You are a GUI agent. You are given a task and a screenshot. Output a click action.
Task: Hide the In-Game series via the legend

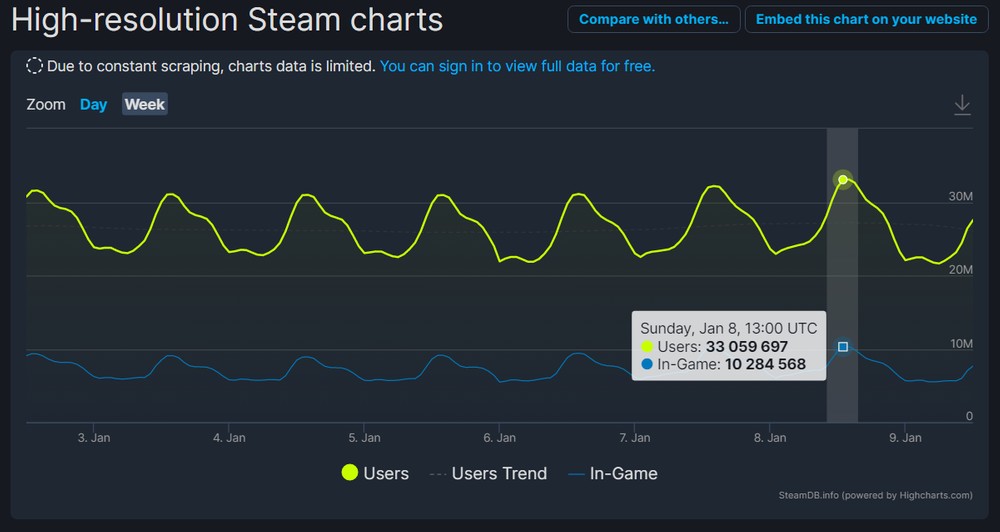[612, 473]
